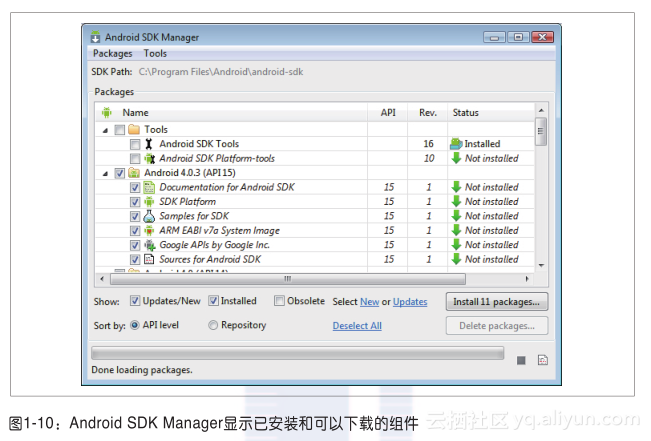
Task: Click the Sources for Android SDK icon
Action: [x=149, y=259]
